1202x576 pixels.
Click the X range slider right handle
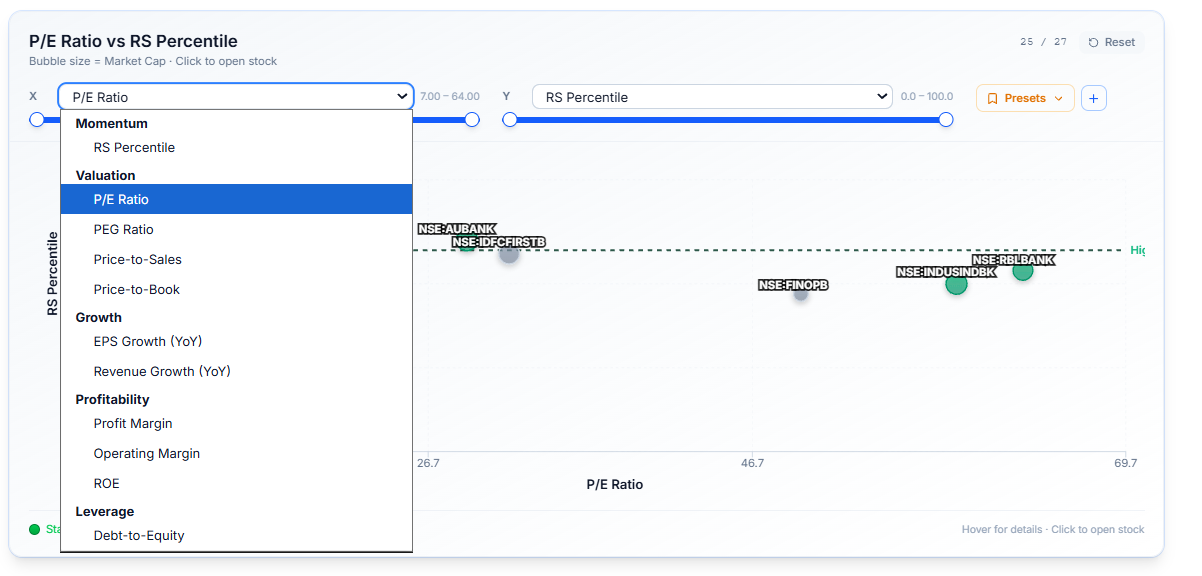pyautogui.click(x=472, y=119)
